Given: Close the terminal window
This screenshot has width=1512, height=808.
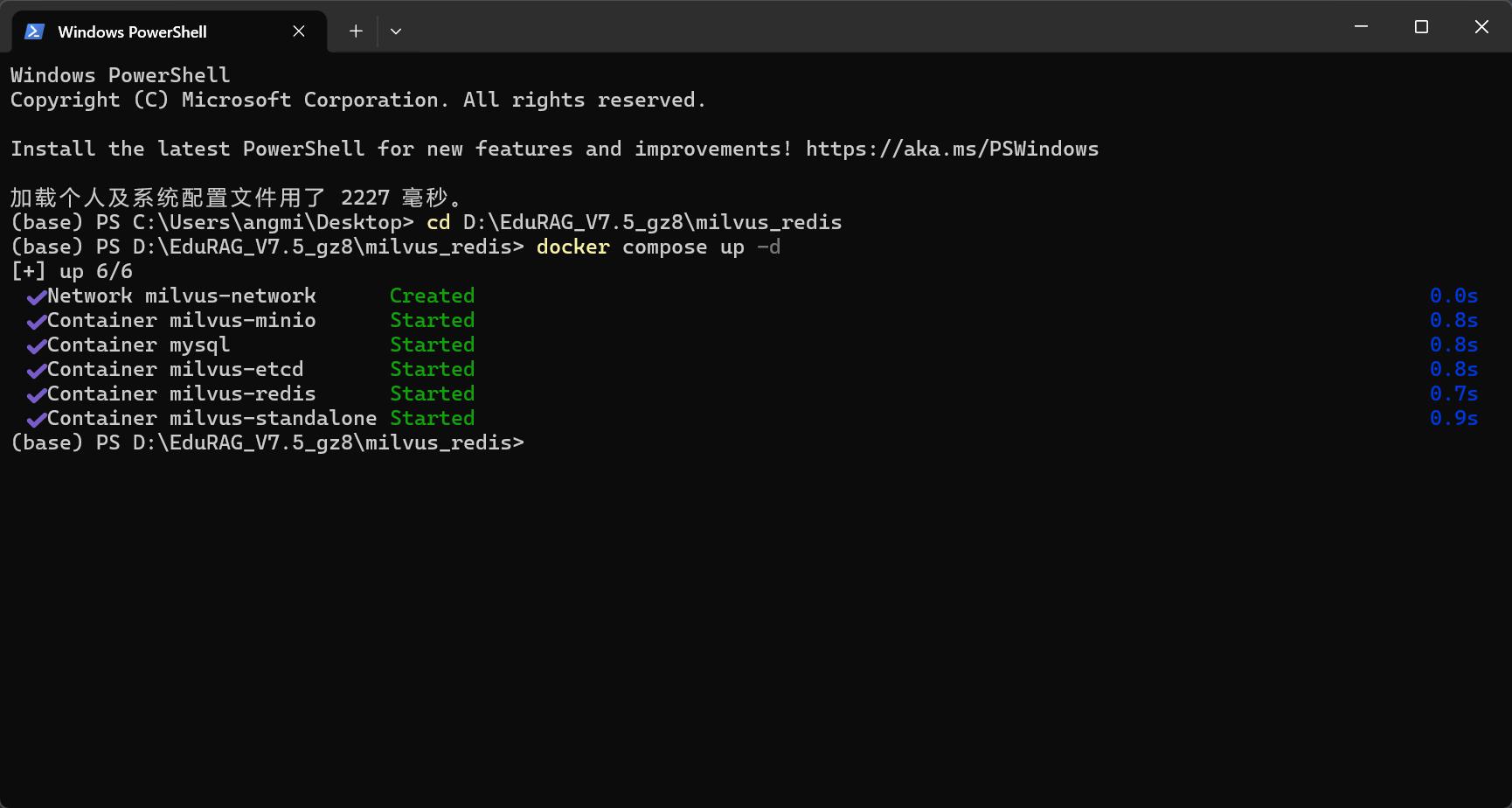Looking at the screenshot, I should (1481, 27).
